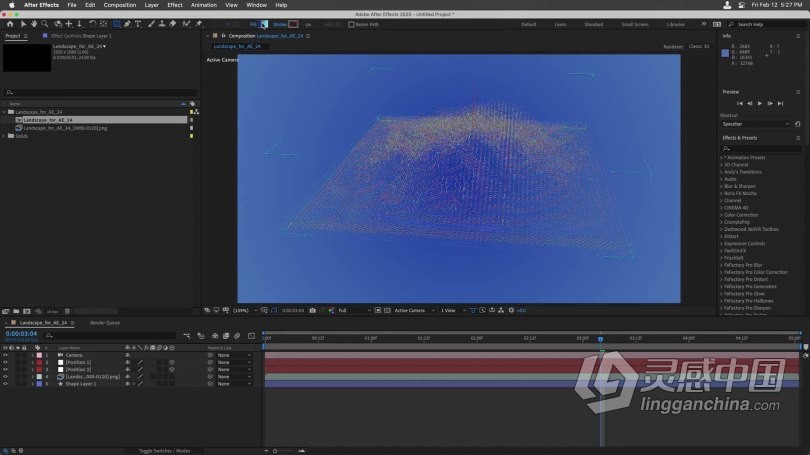Open the Animation menu

click(x=204, y=5)
